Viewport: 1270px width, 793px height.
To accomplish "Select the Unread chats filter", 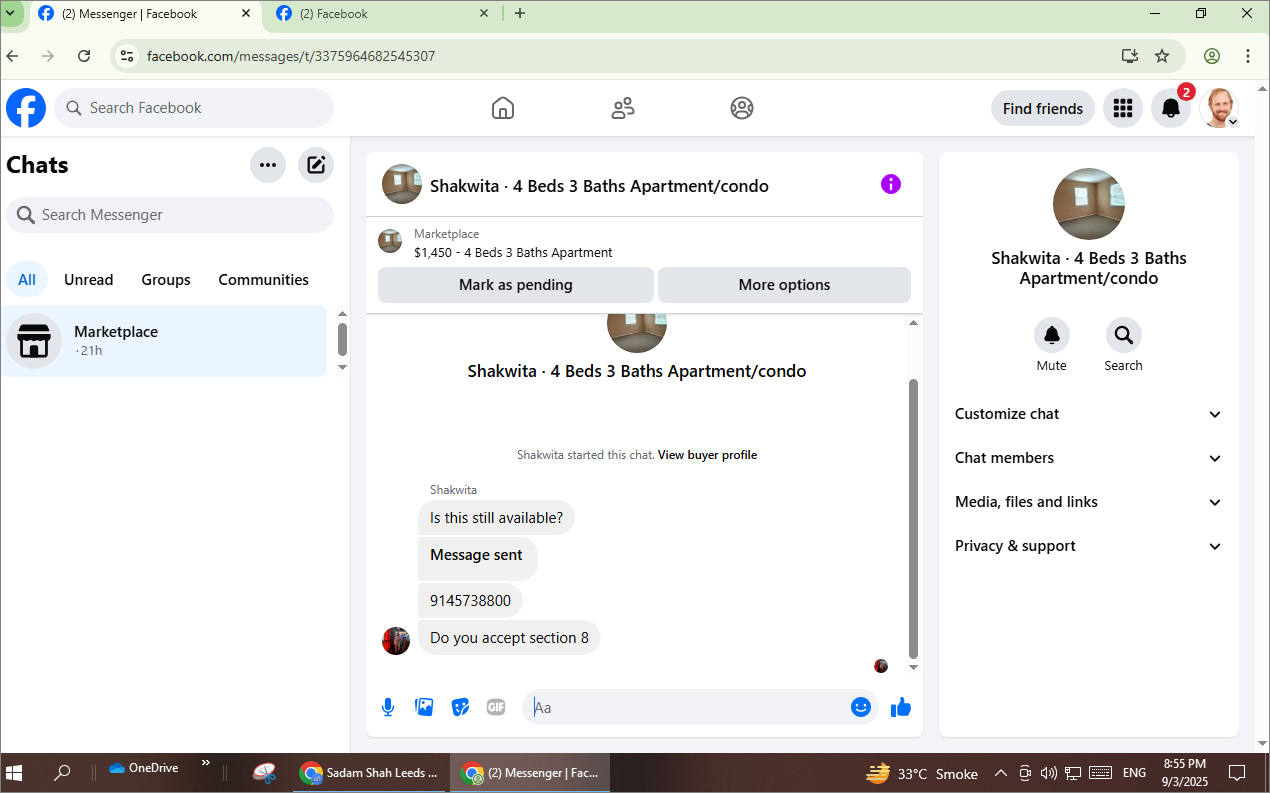I will [x=89, y=280].
